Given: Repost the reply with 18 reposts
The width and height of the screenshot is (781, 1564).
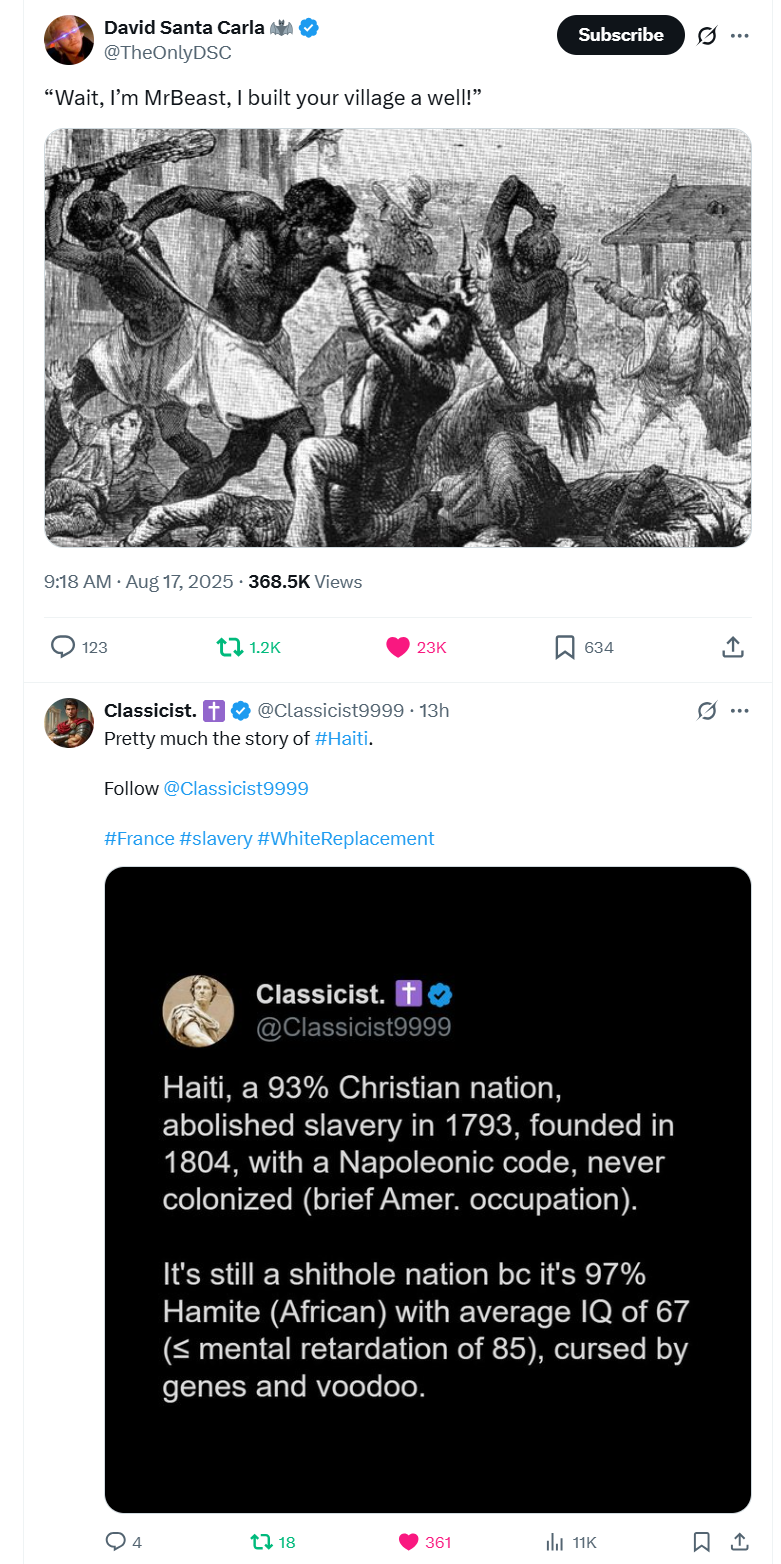Looking at the screenshot, I should click(x=263, y=1541).
